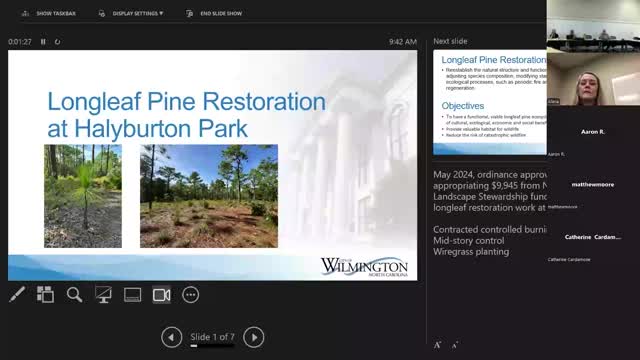Open the Display Settings dropdown
Viewport: 640px width, 360px height.
point(131,13)
